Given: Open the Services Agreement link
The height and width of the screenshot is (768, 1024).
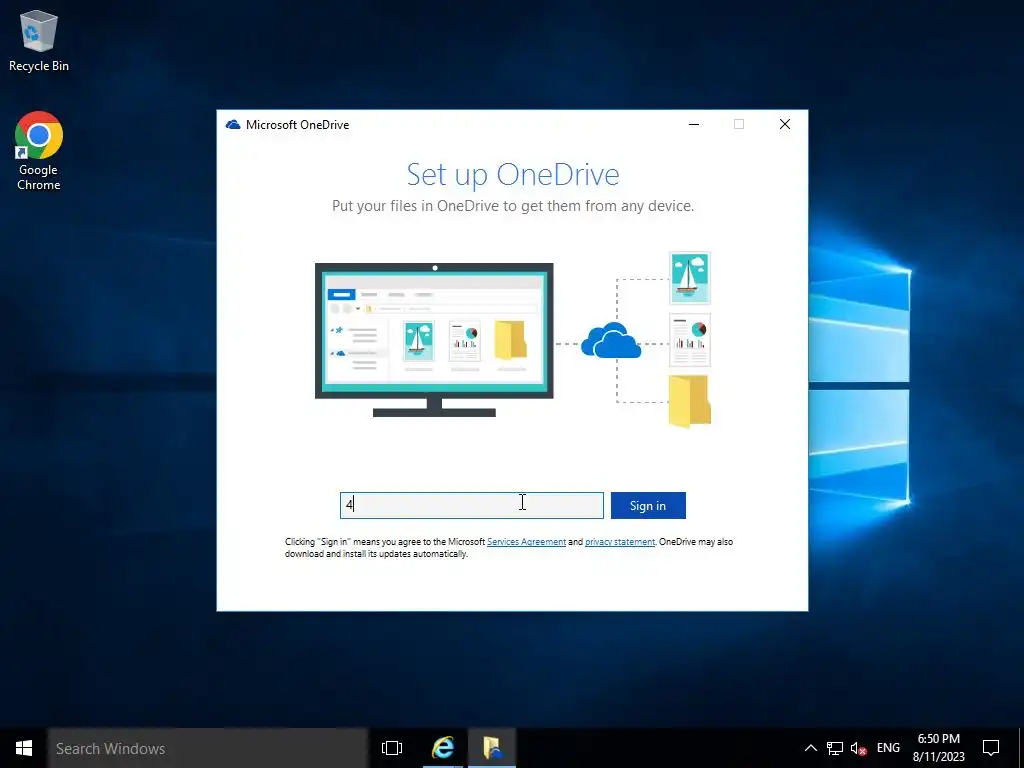Looking at the screenshot, I should (x=526, y=541).
